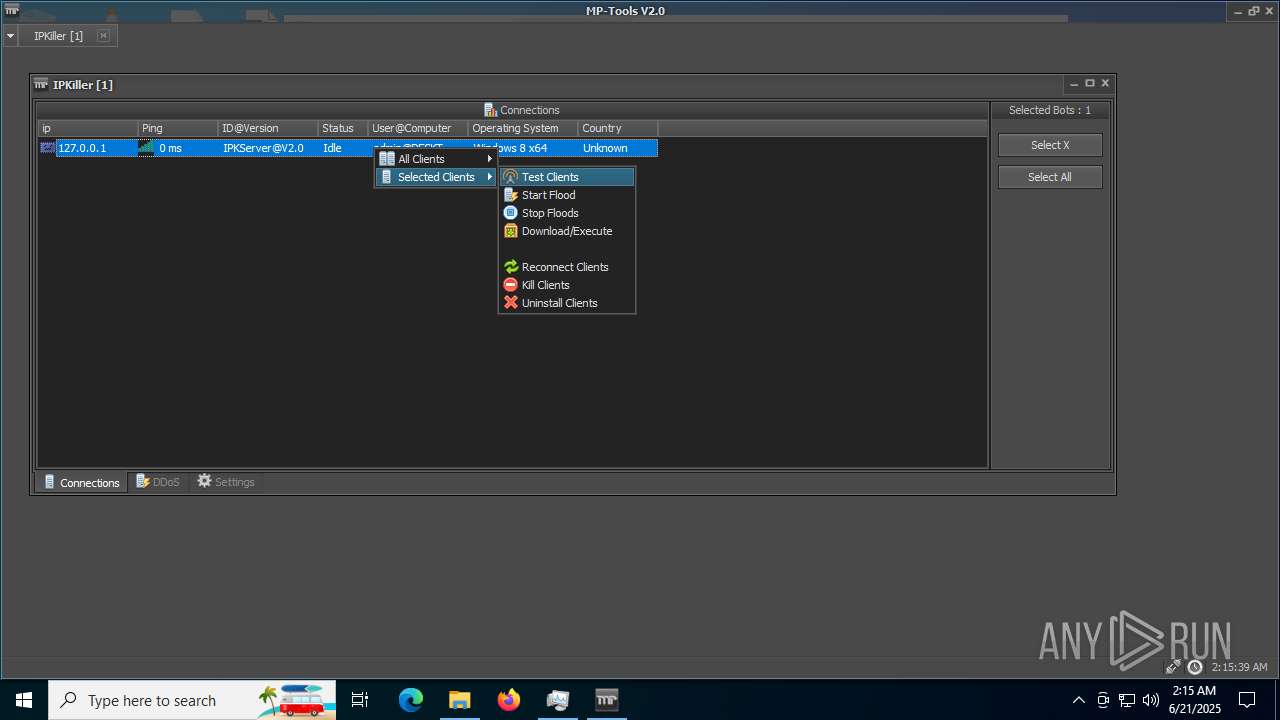This screenshot has width=1280, height=720.
Task: Click the ping graph icon in row
Action: (x=146, y=147)
